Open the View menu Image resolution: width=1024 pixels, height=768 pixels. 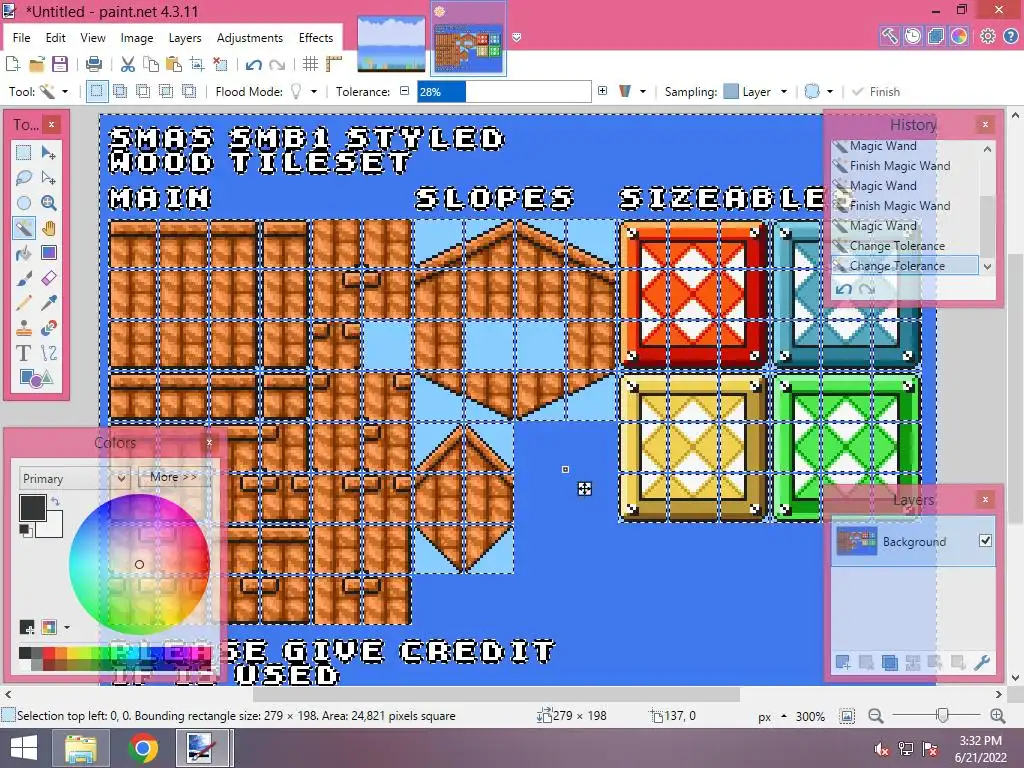coord(93,38)
